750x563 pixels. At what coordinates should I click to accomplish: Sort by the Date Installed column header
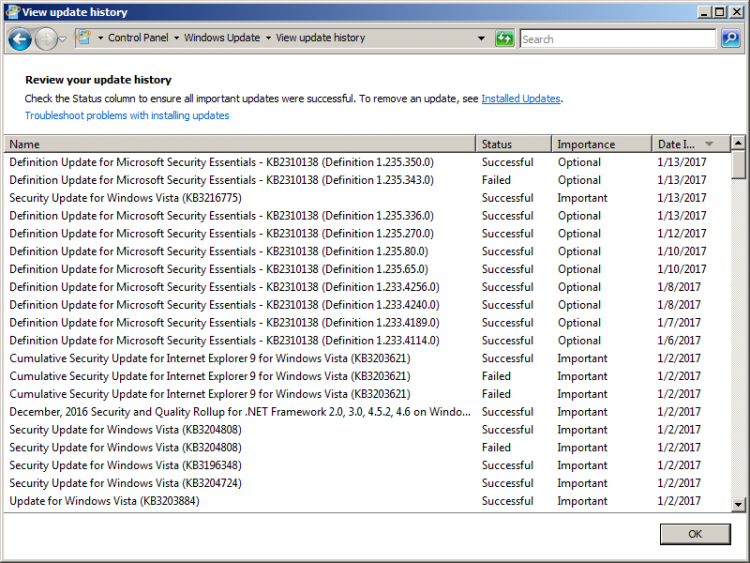pos(691,144)
